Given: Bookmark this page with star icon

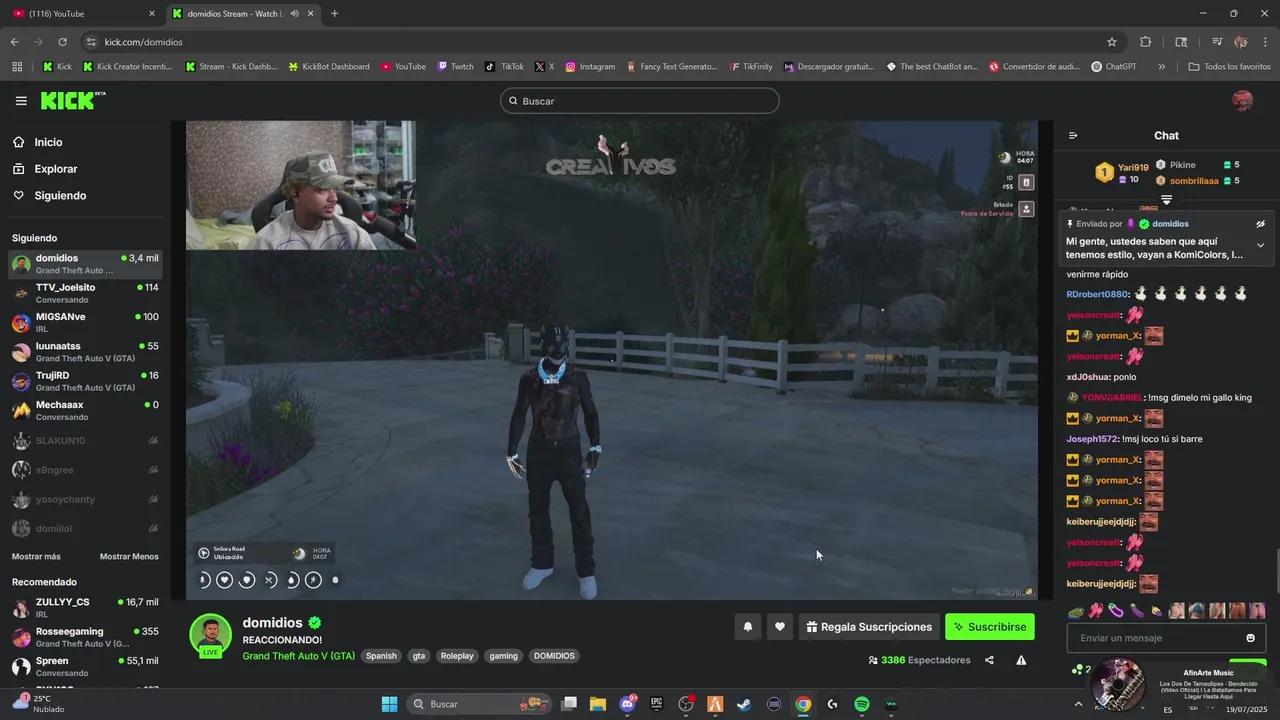Looking at the screenshot, I should 1111,42.
